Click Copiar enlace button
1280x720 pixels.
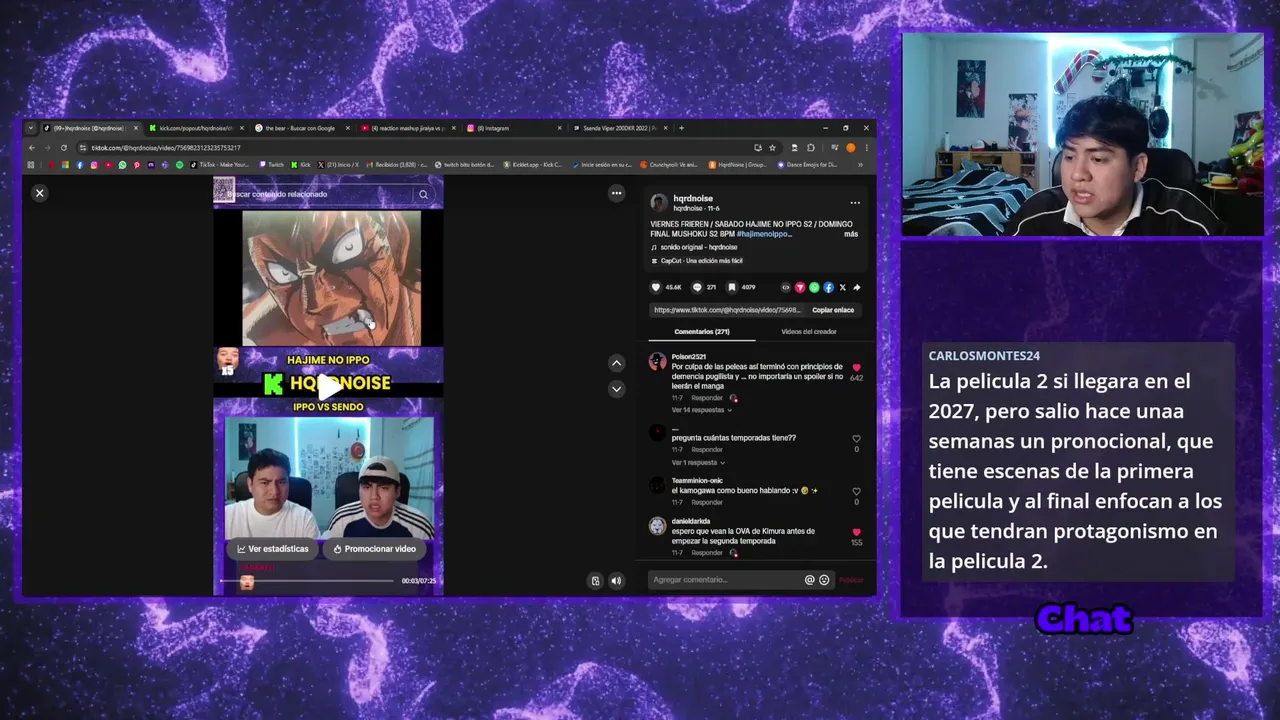pos(833,310)
